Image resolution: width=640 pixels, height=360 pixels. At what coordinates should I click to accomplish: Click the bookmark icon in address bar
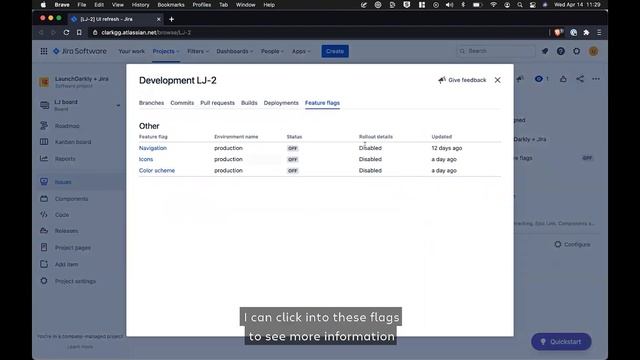(x=79, y=32)
